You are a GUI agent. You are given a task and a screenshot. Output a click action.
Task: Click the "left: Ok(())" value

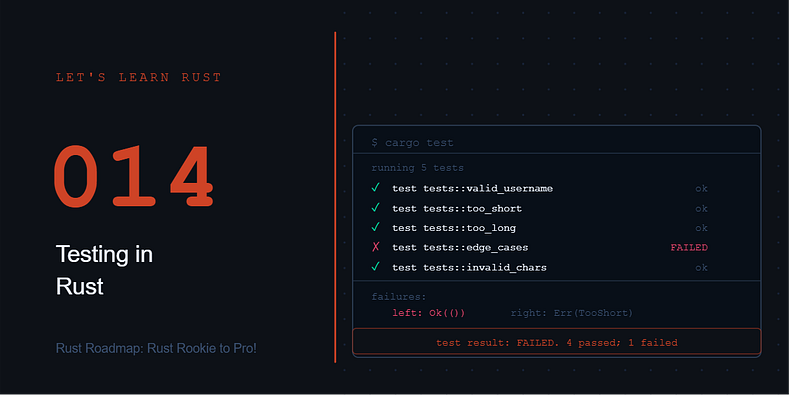[429, 313]
